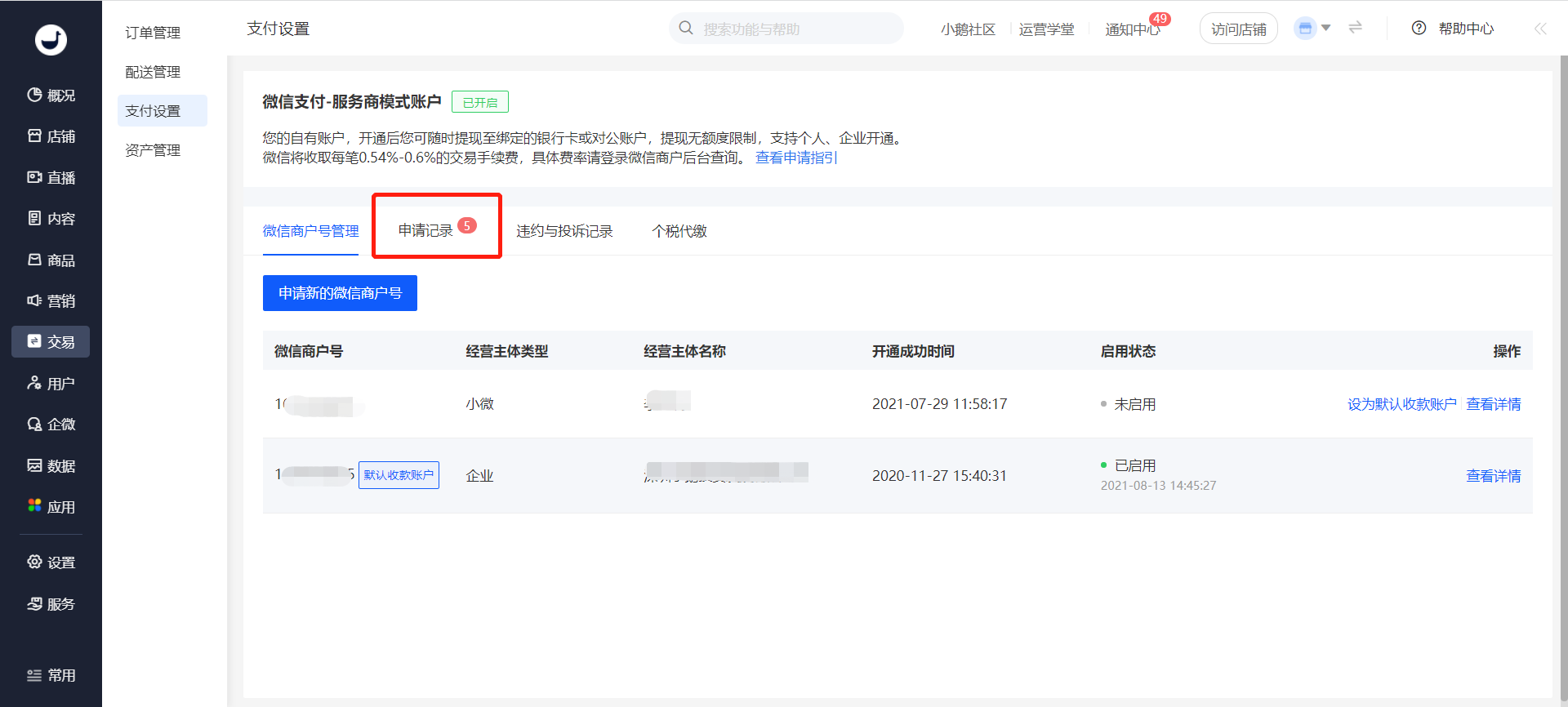Switch to 个税代缴 tab
The width and height of the screenshot is (1568, 707).
pyautogui.click(x=679, y=231)
